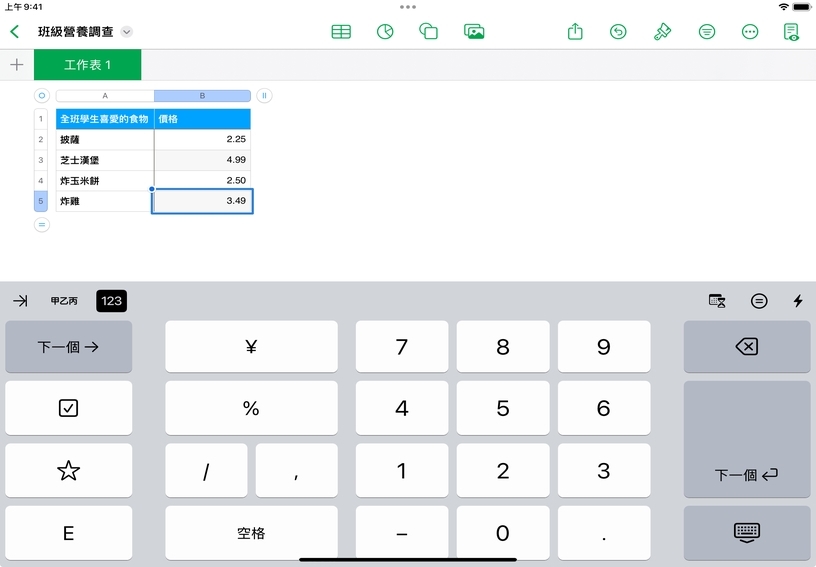
Task: Switch to 甲乙丙 text keyboard
Action: (64, 301)
